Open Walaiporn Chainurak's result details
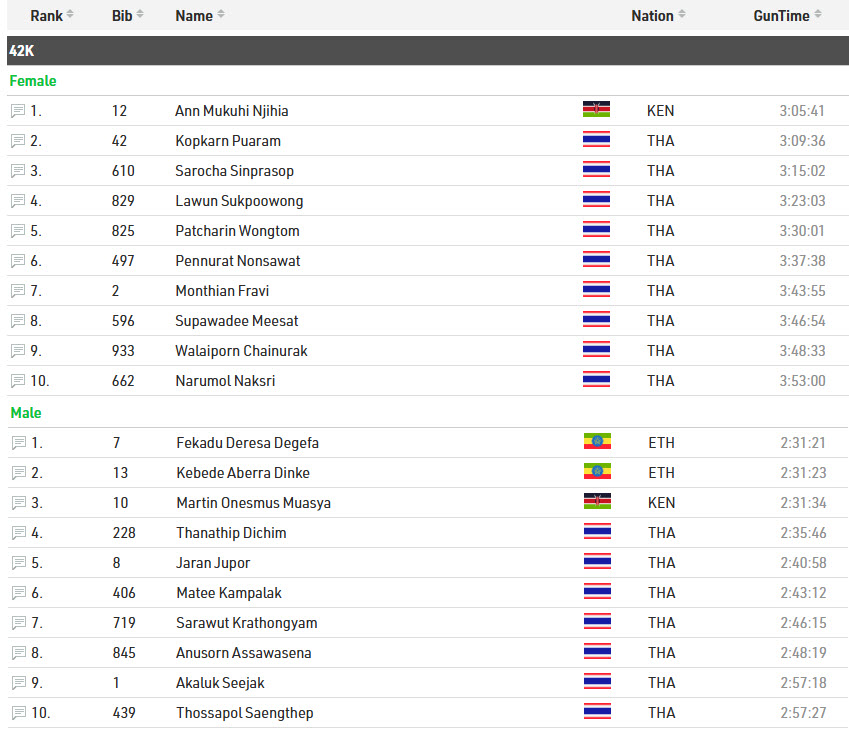Viewport: 849px width, 731px height. [x=241, y=351]
